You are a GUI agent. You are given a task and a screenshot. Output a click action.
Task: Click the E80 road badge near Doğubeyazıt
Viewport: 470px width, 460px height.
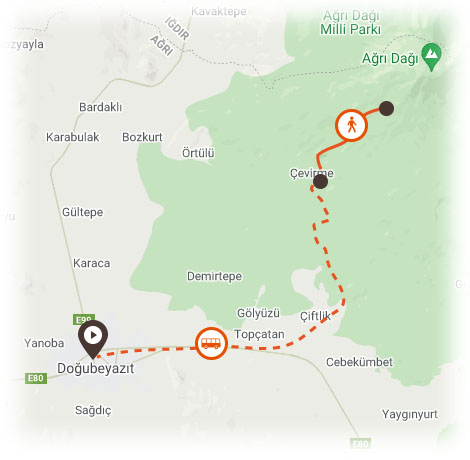[36, 378]
